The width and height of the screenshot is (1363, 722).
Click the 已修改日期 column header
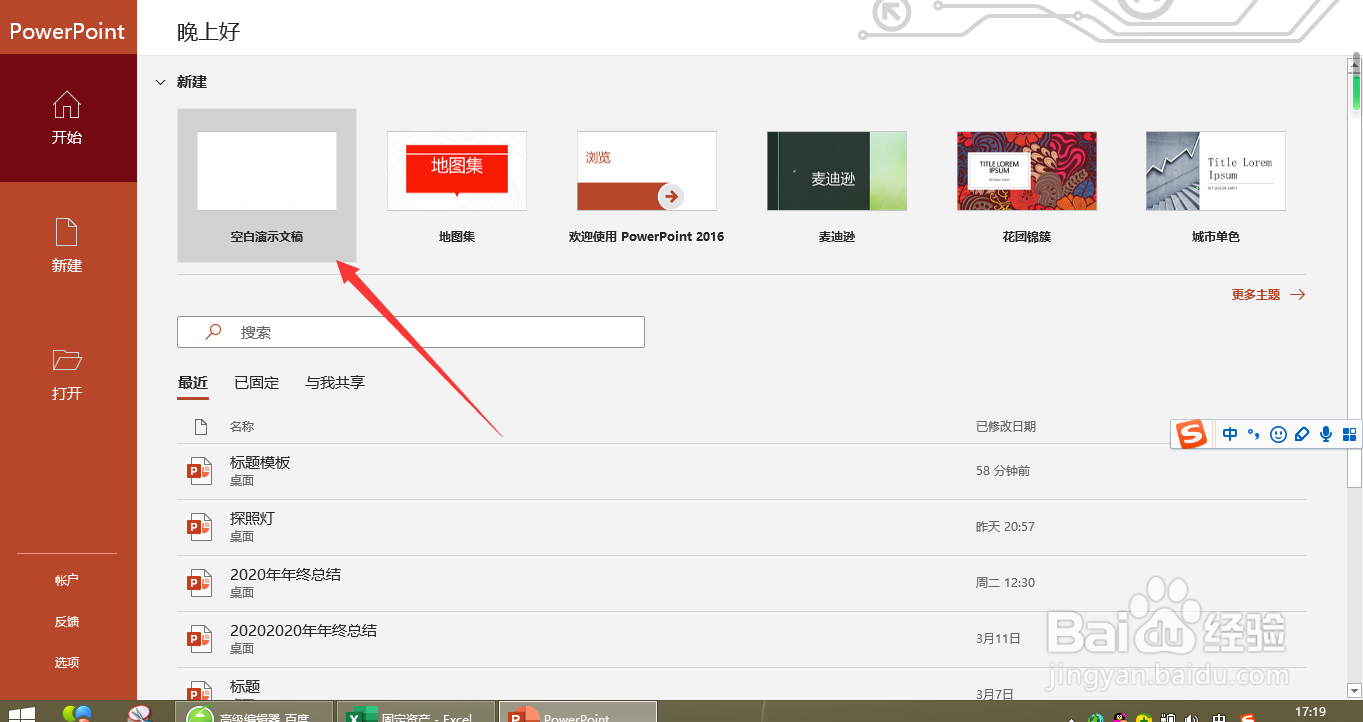click(x=1006, y=427)
